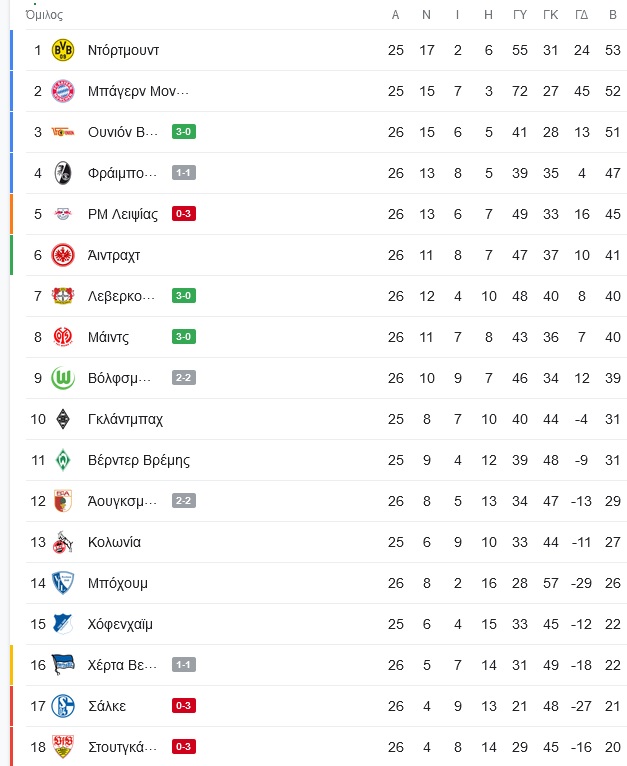This screenshot has width=627, height=766.
Task: Click the Hertha Berlin flag logo
Action: coord(63,665)
